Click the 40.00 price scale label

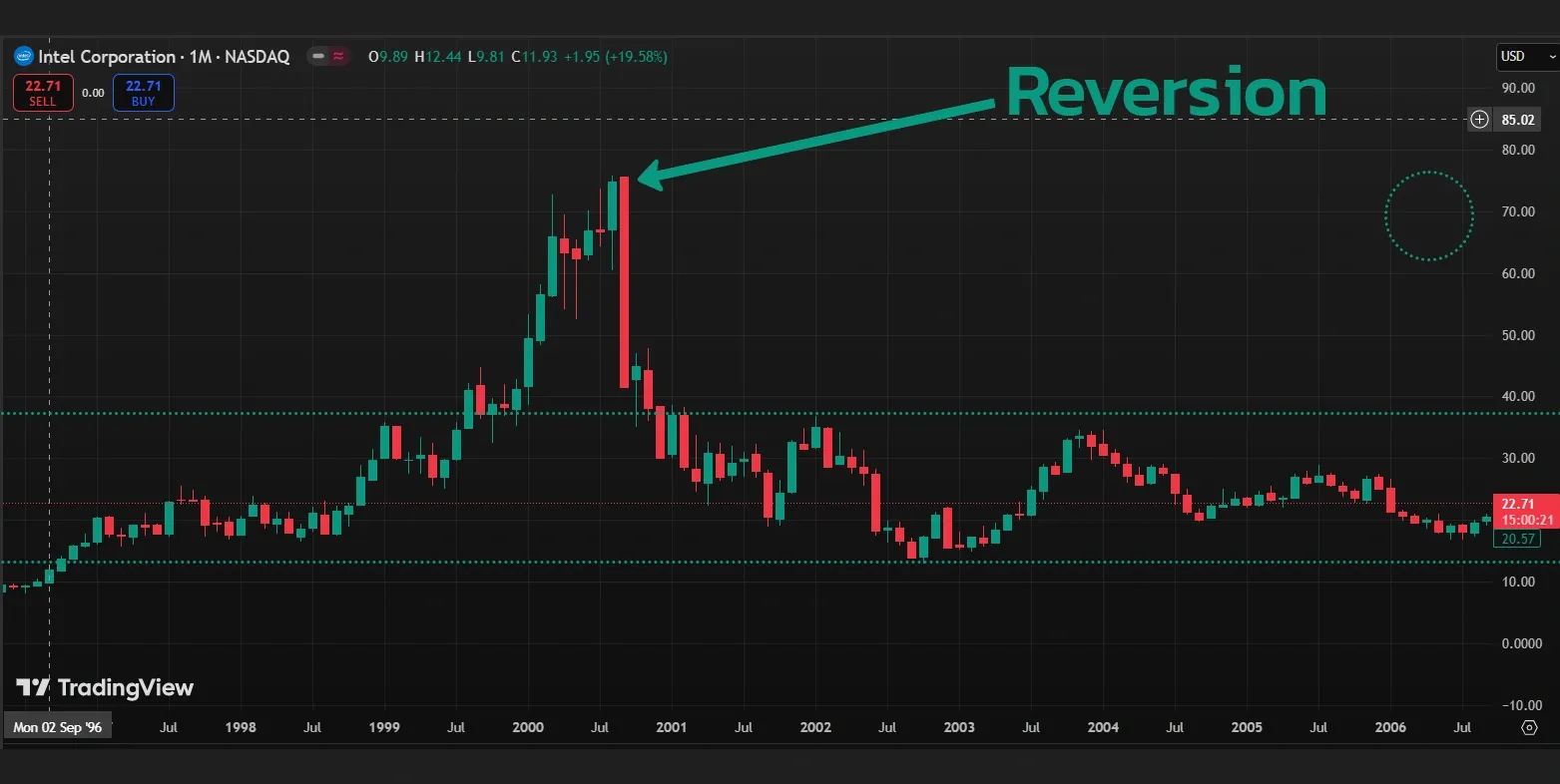[1518, 397]
